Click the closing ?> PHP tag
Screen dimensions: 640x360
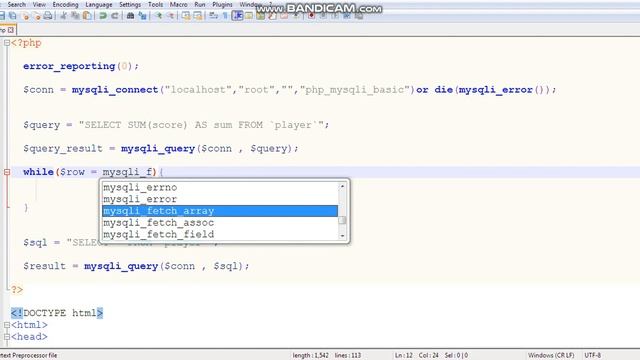pos(17,290)
